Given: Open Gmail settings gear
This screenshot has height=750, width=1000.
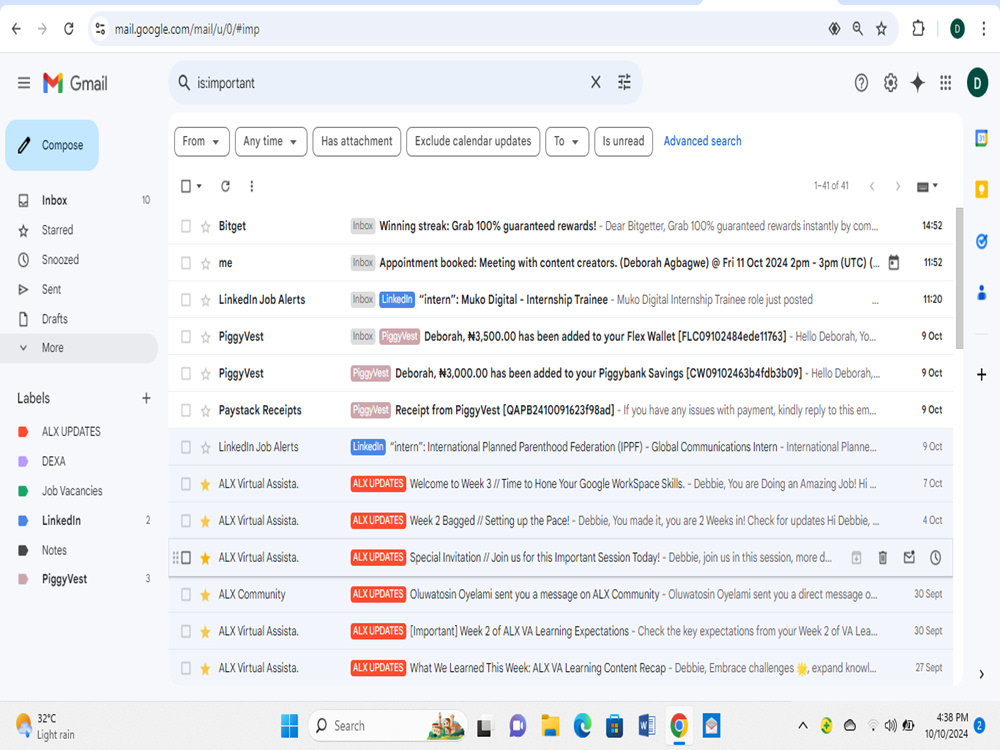Looking at the screenshot, I should point(890,83).
